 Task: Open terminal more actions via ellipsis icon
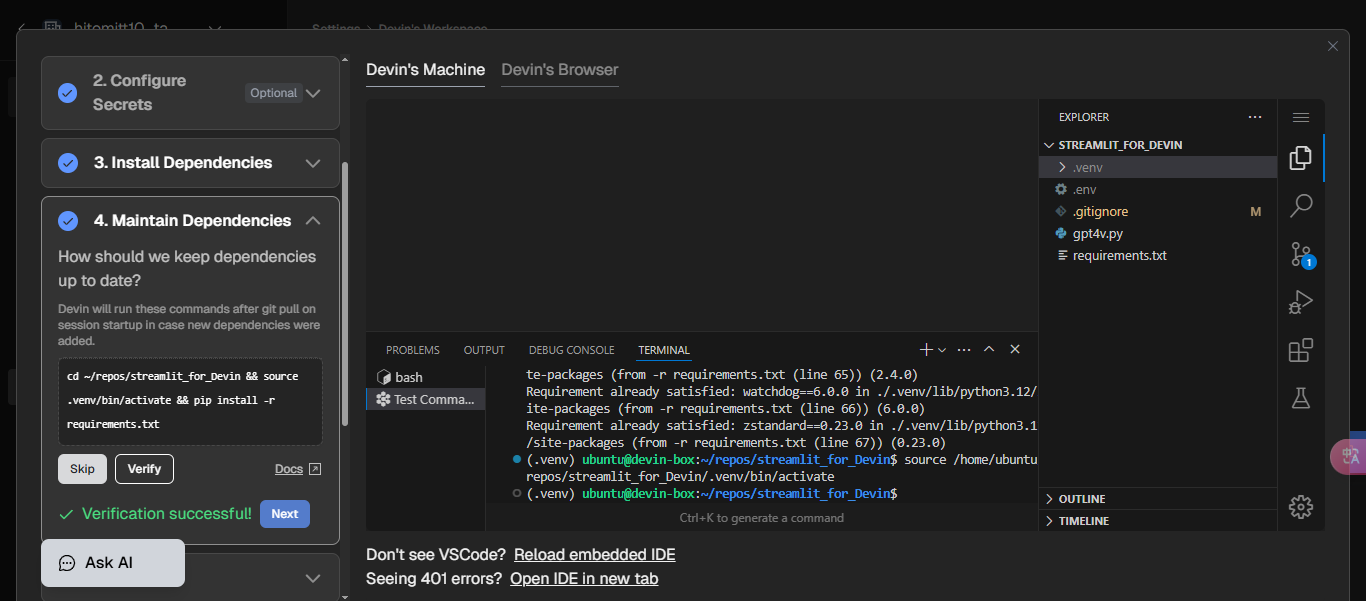963,349
